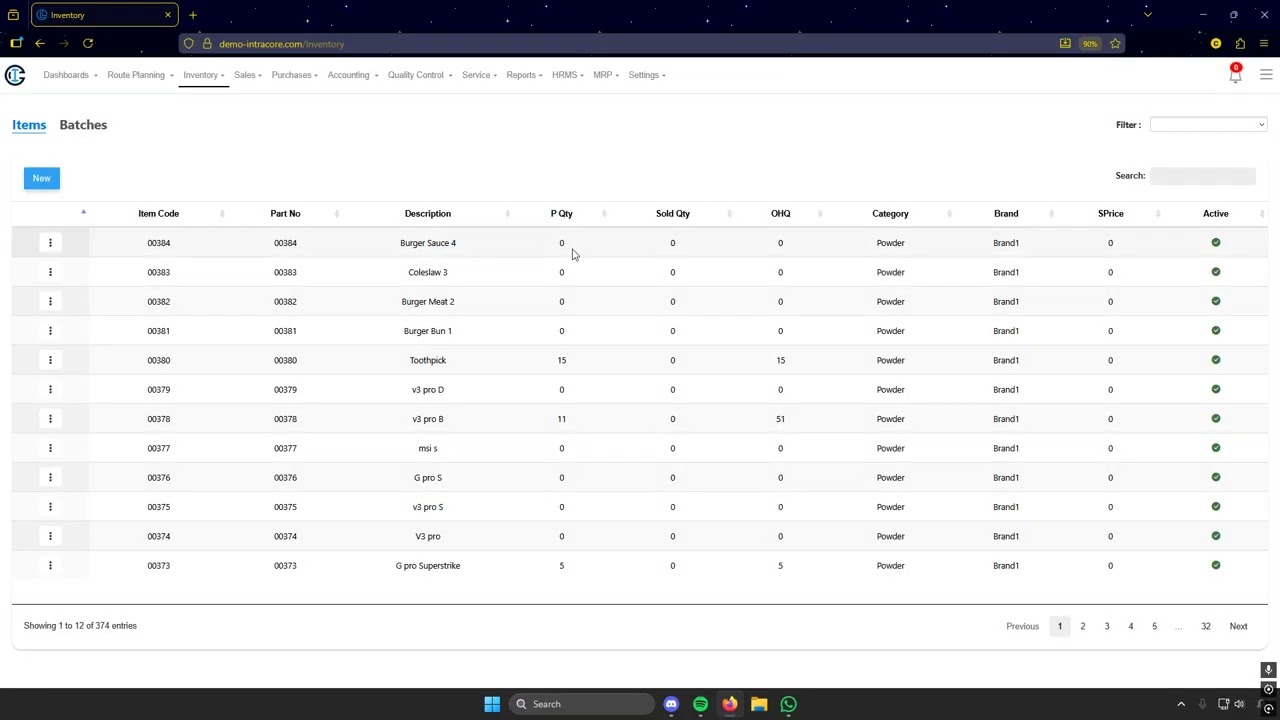Open row menu for G pro Superstrike

(x=50, y=565)
